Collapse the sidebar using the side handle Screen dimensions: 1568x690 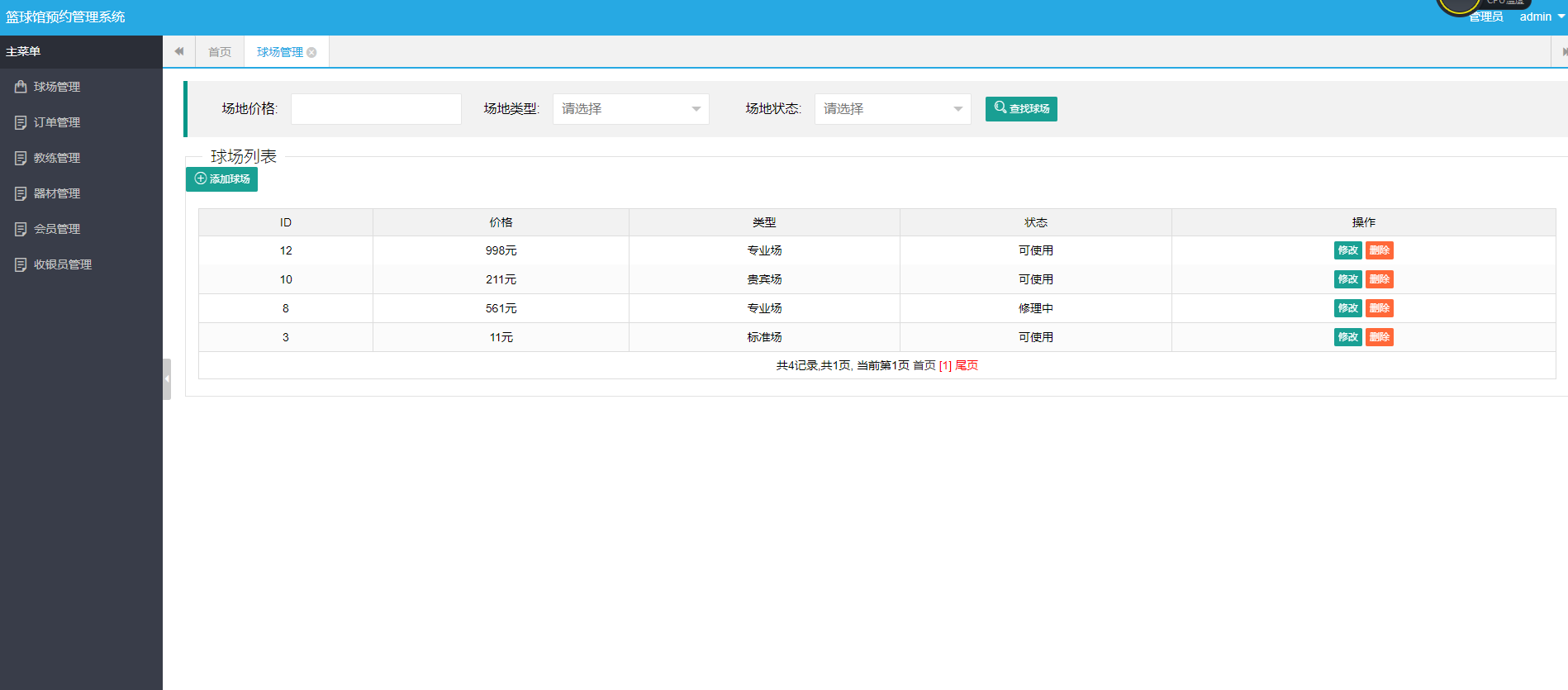tap(167, 378)
